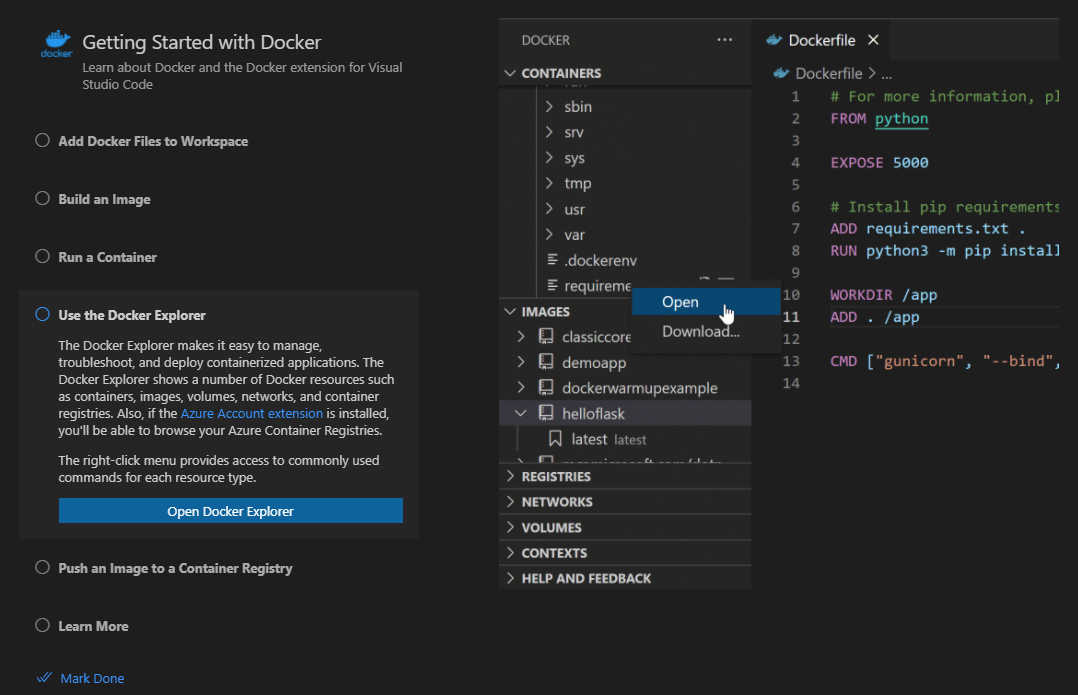Expand the dockerwarmupexample image chevron
The image size is (1078, 695).
pyautogui.click(x=520, y=387)
